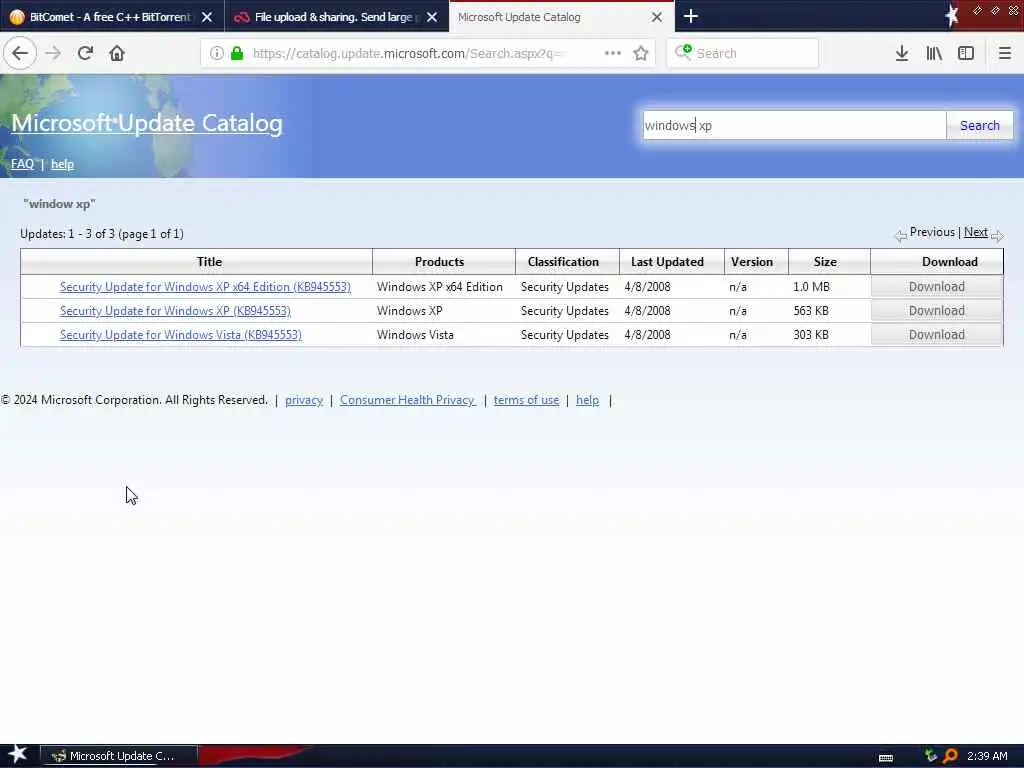Viewport: 1024px width, 768px height.
Task: Click the catalog Search button
Action: [980, 125]
